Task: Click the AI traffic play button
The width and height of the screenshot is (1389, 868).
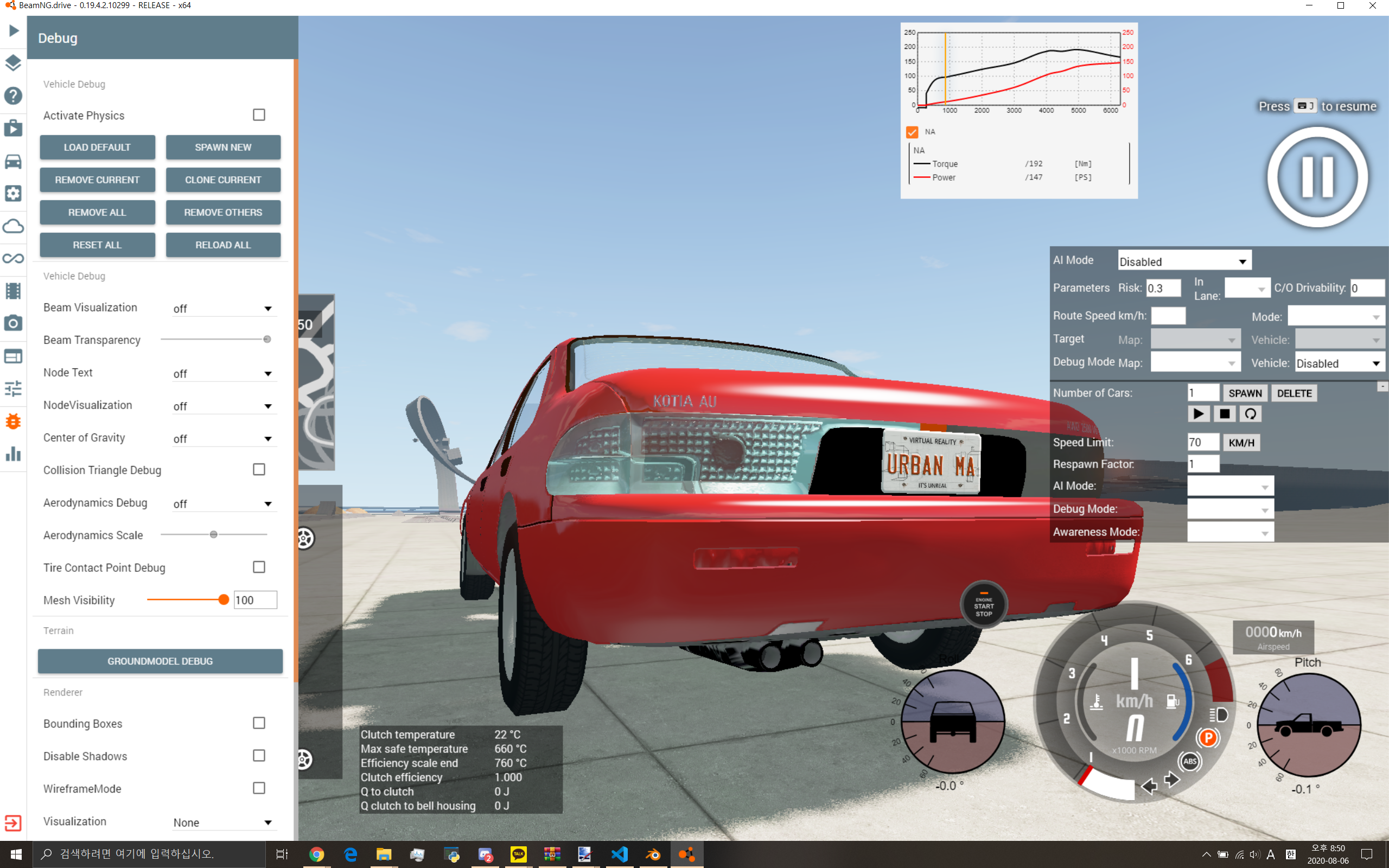Action: [x=1199, y=414]
